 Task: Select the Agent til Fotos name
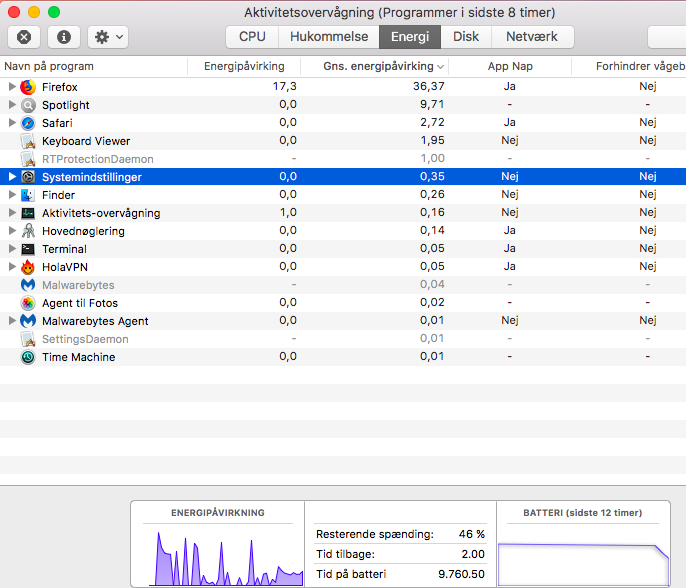80,303
